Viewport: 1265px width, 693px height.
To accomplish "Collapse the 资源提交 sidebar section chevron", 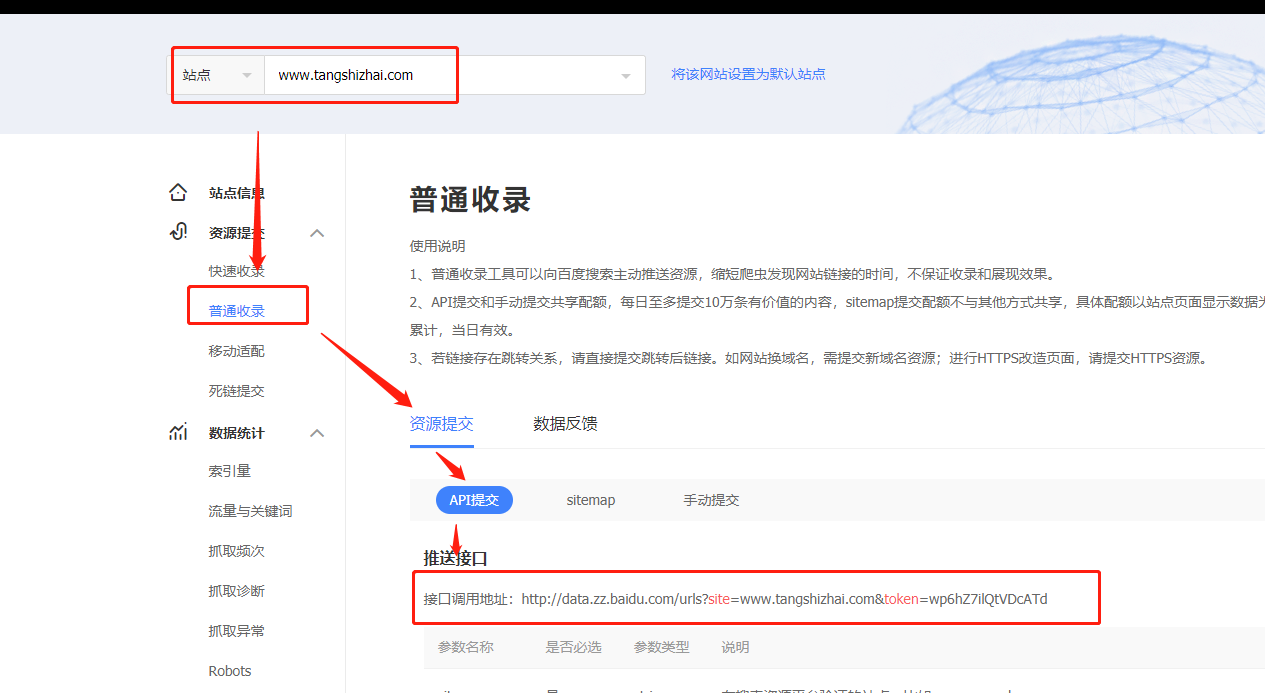I will 317,233.
